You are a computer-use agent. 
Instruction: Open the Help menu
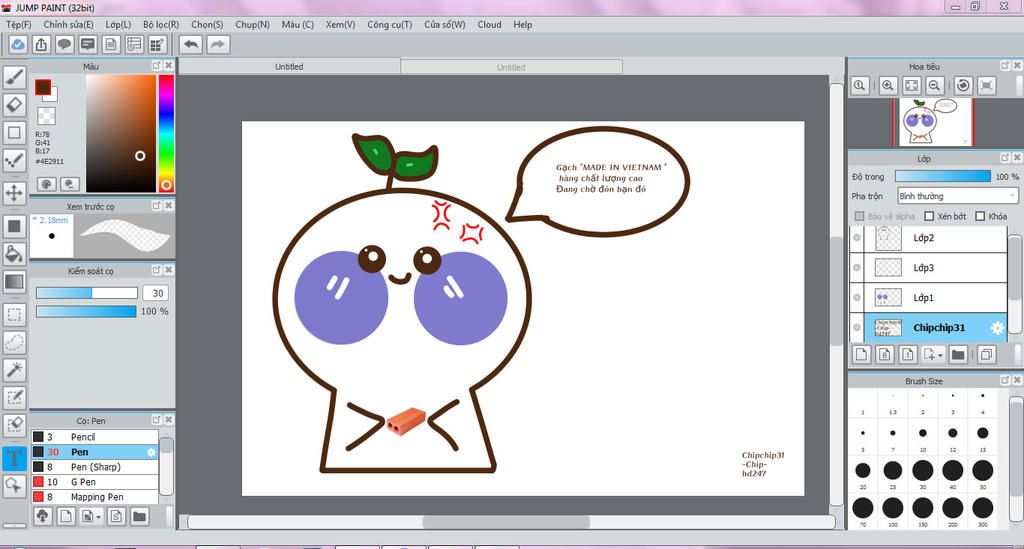[522, 24]
